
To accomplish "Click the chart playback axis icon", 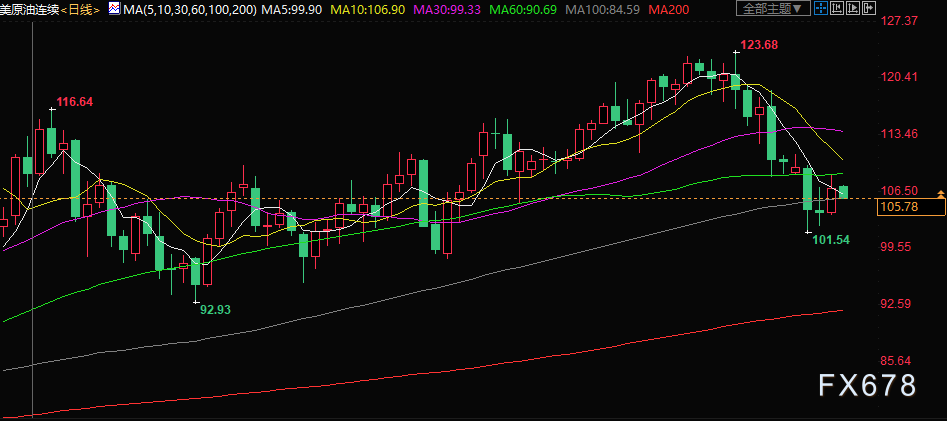I will (x=853, y=8).
